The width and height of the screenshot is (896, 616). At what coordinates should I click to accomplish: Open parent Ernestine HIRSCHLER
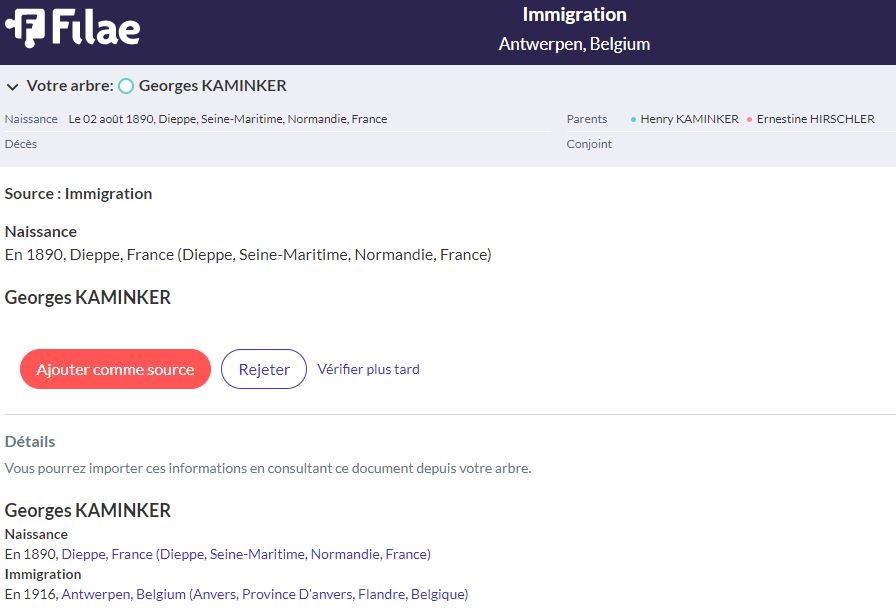coord(815,119)
